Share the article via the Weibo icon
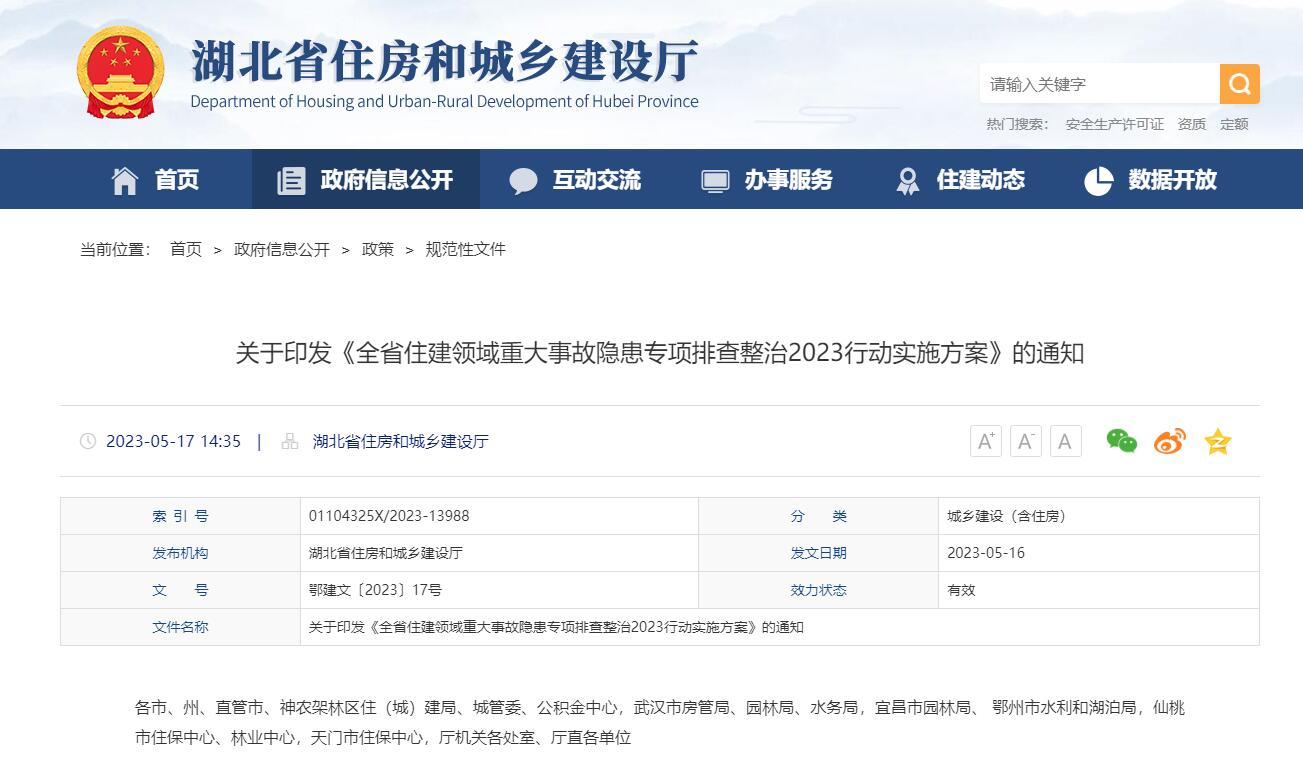This screenshot has height=766, width=1303. coord(1169,440)
